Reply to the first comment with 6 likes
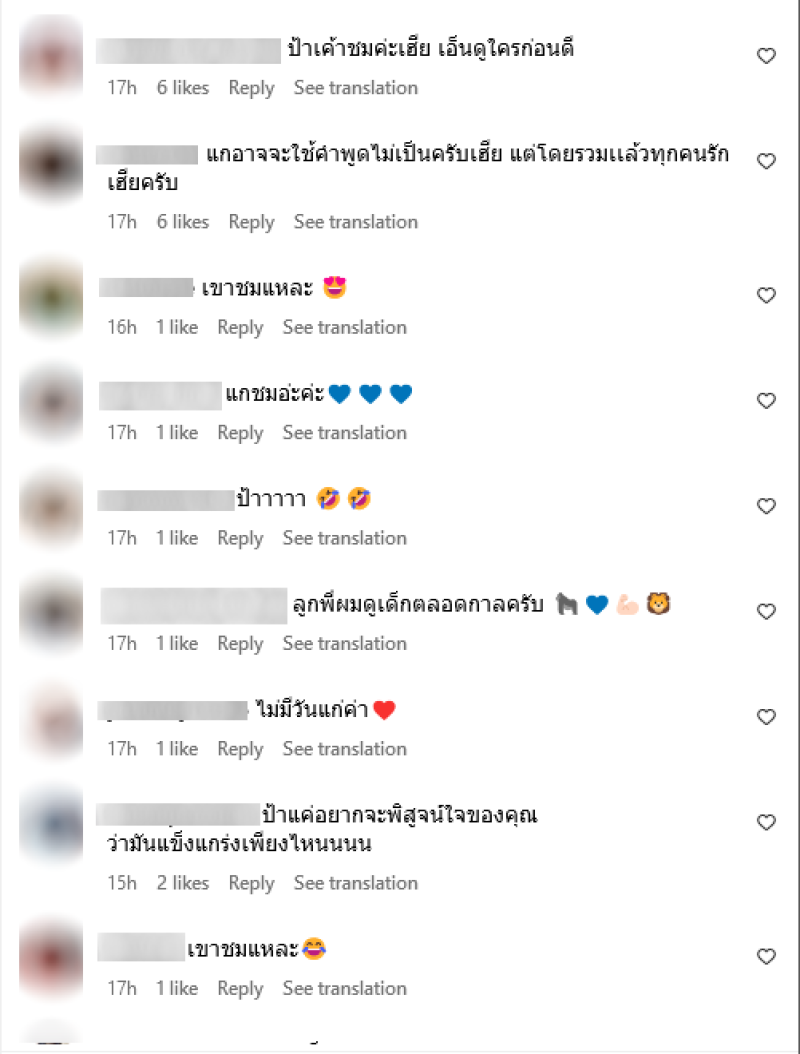 251,88
